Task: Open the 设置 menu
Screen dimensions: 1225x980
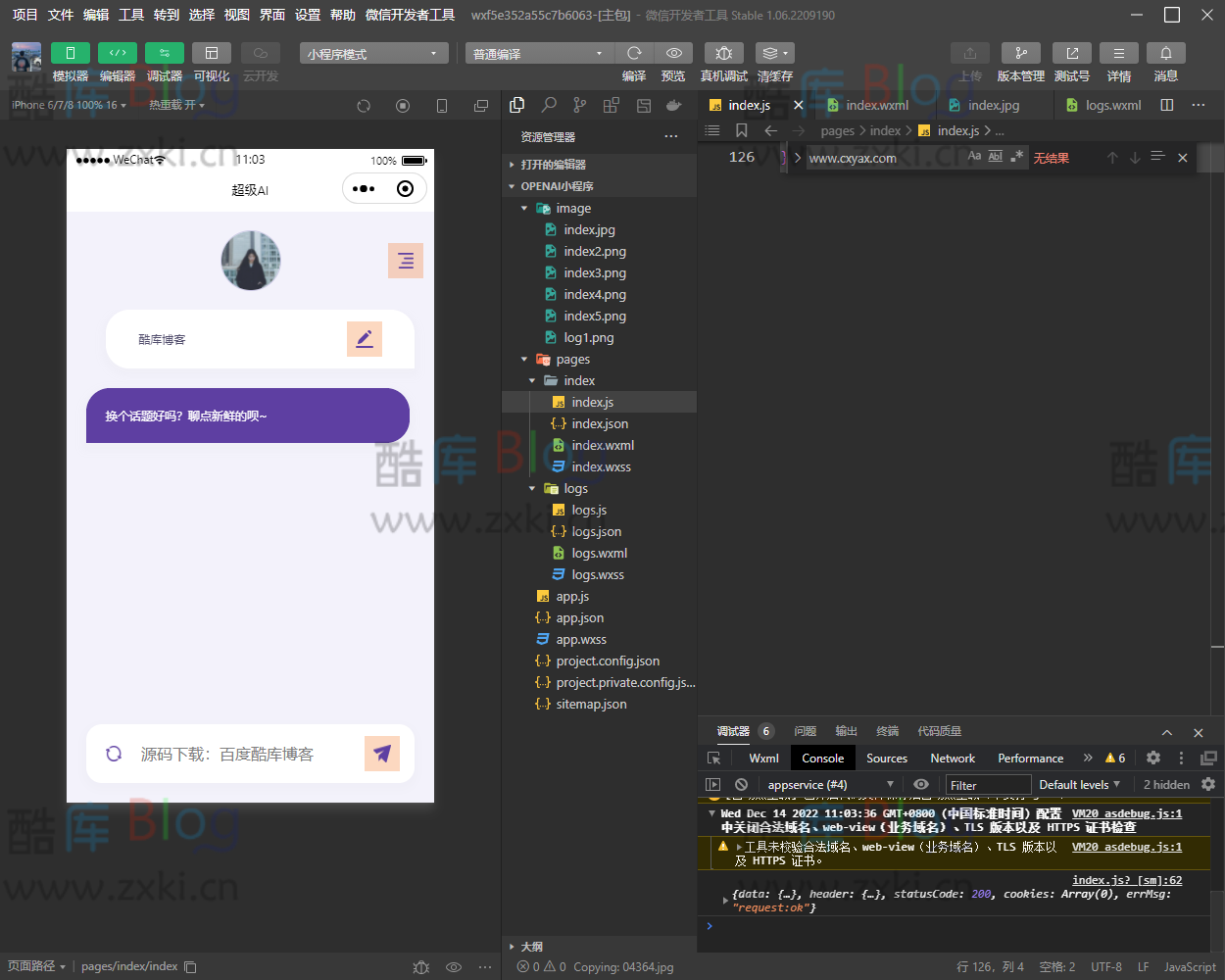Action: tap(308, 15)
